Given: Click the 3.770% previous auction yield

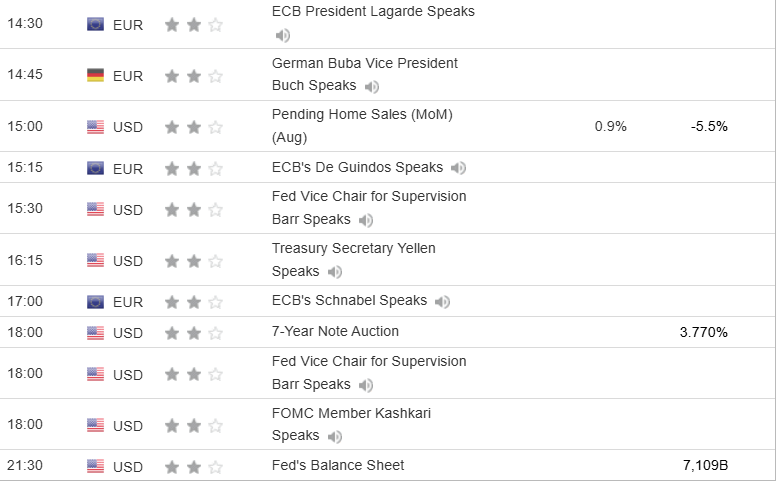Looking at the screenshot, I should [702, 332].
